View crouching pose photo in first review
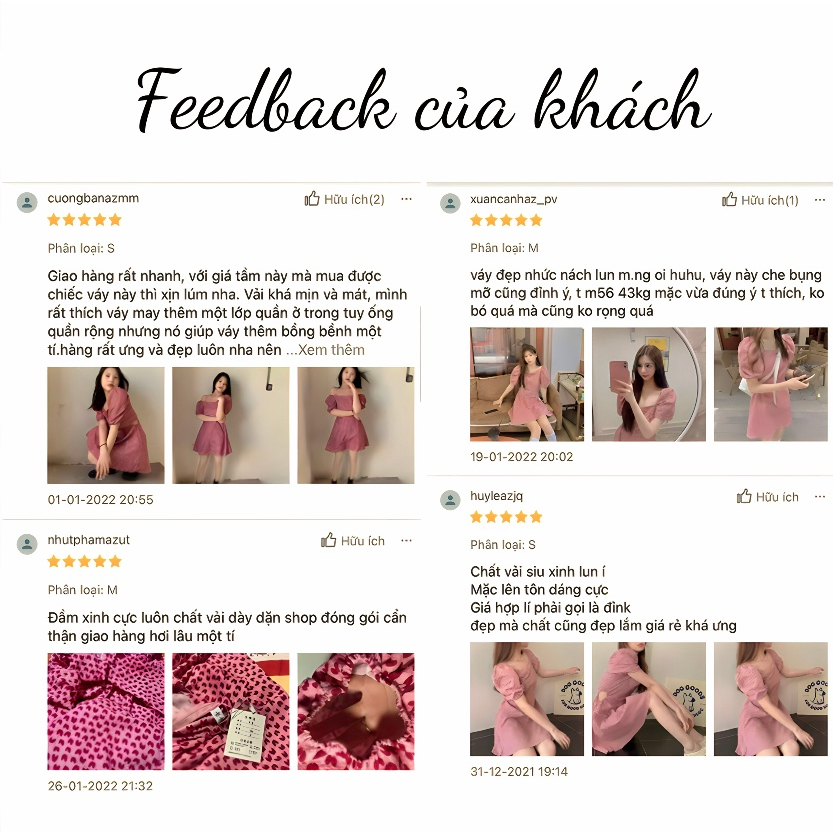The height and width of the screenshot is (833, 833). tap(106, 425)
